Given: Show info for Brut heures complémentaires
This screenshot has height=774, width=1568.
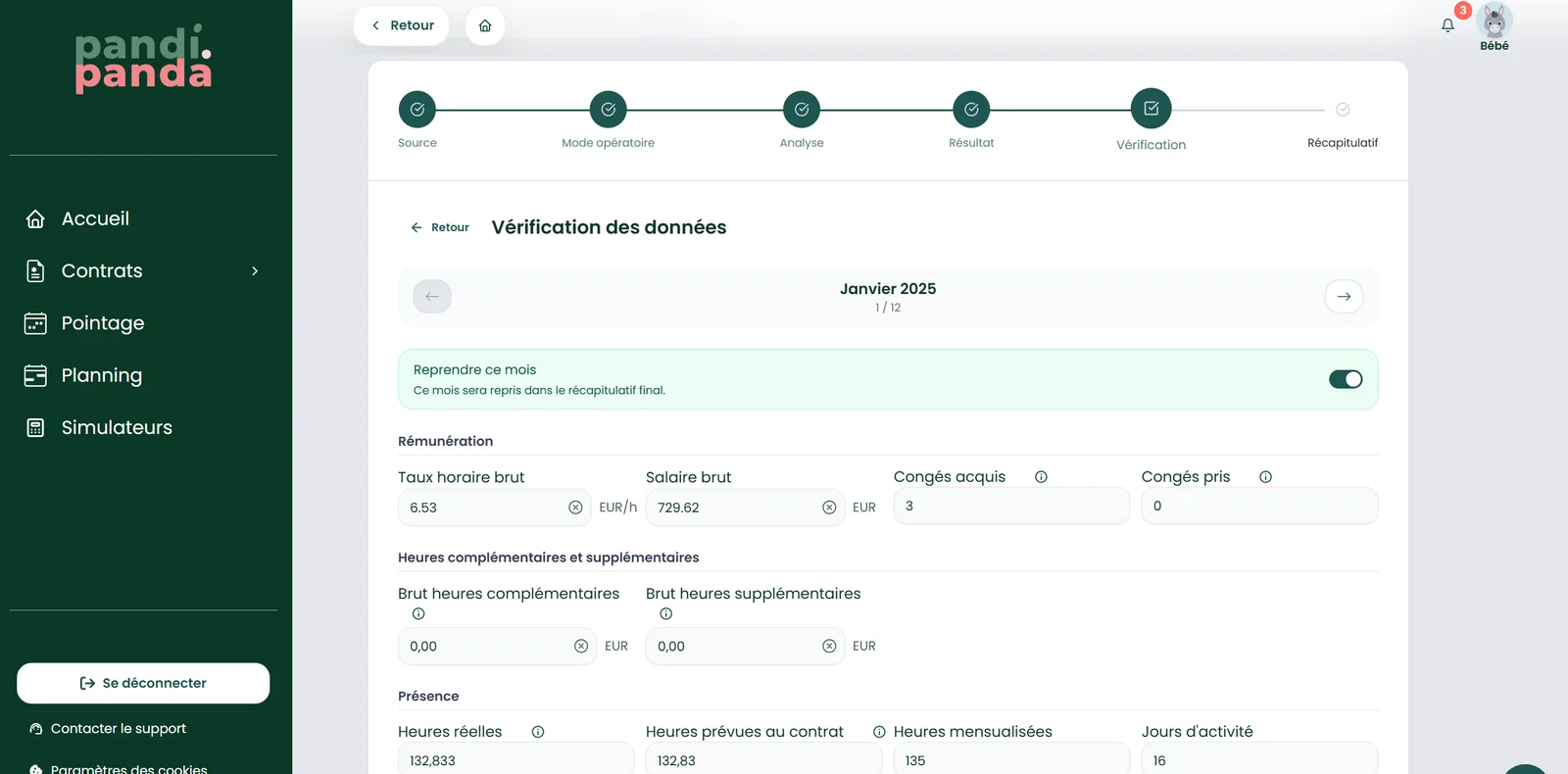Looking at the screenshot, I should click(418, 614).
